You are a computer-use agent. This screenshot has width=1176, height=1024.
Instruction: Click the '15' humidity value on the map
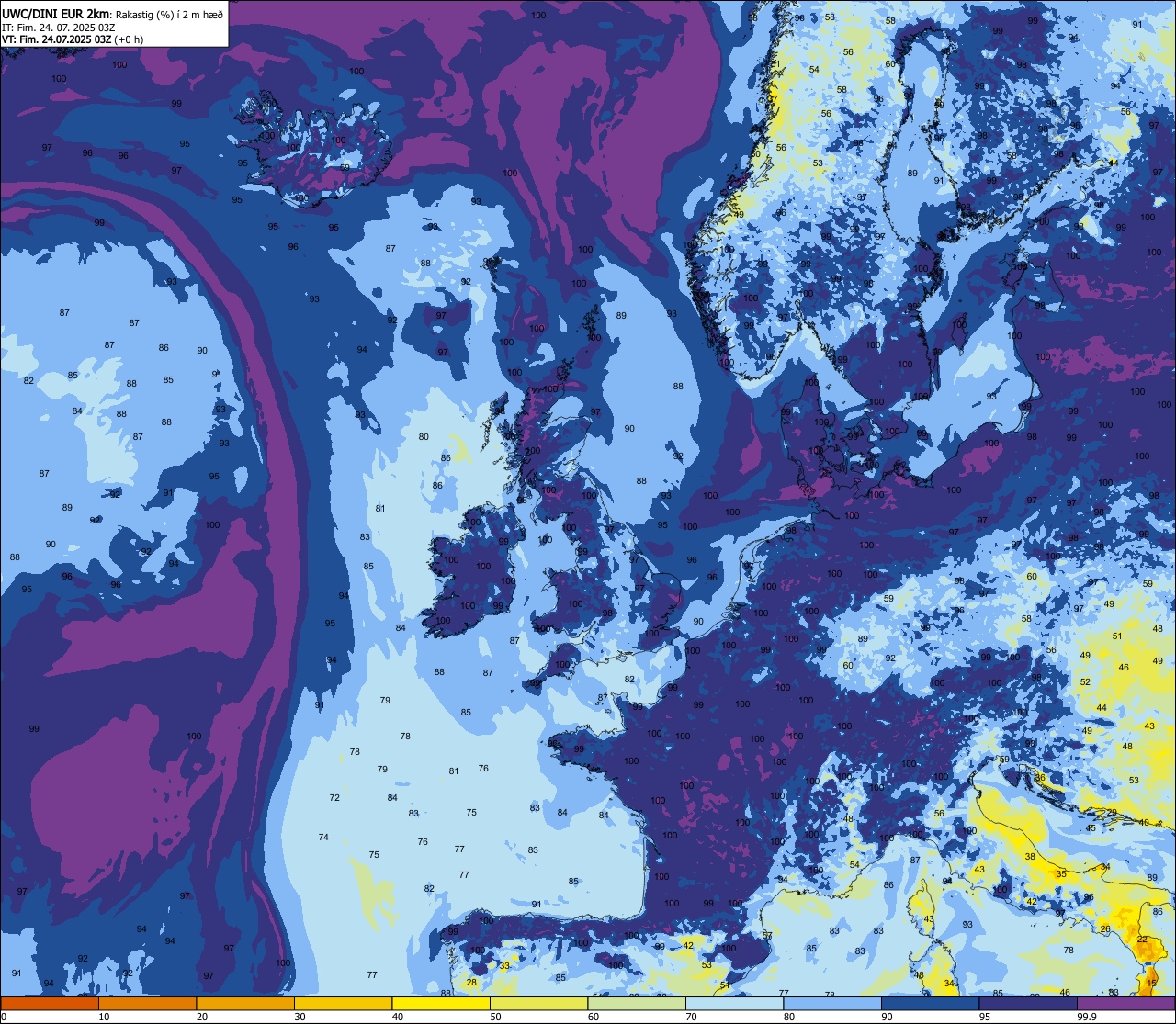(x=1152, y=984)
